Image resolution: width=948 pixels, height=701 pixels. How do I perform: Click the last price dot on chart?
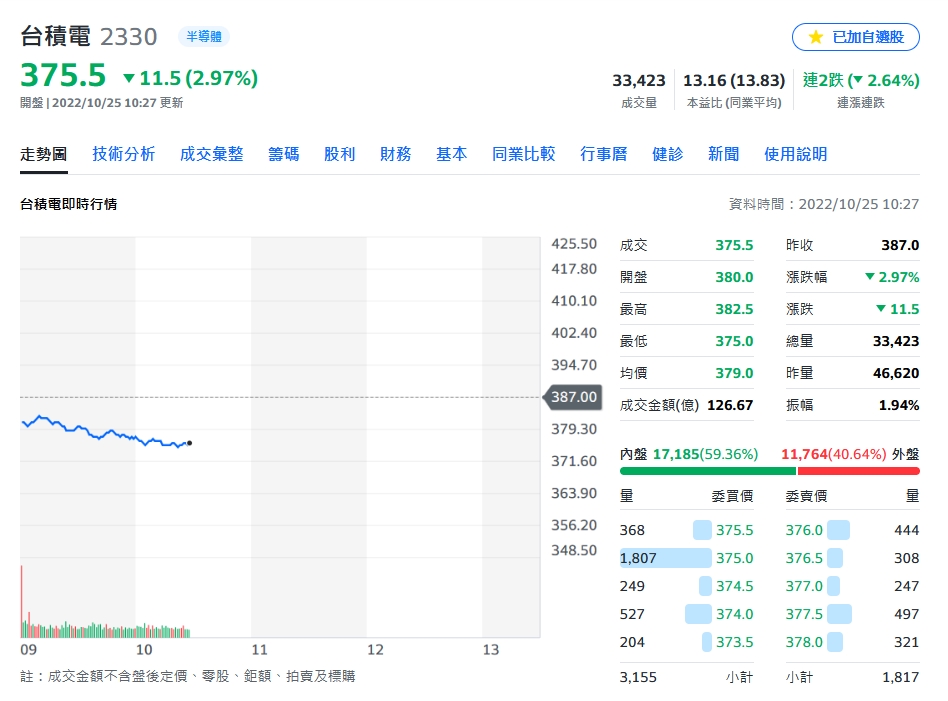coord(190,443)
